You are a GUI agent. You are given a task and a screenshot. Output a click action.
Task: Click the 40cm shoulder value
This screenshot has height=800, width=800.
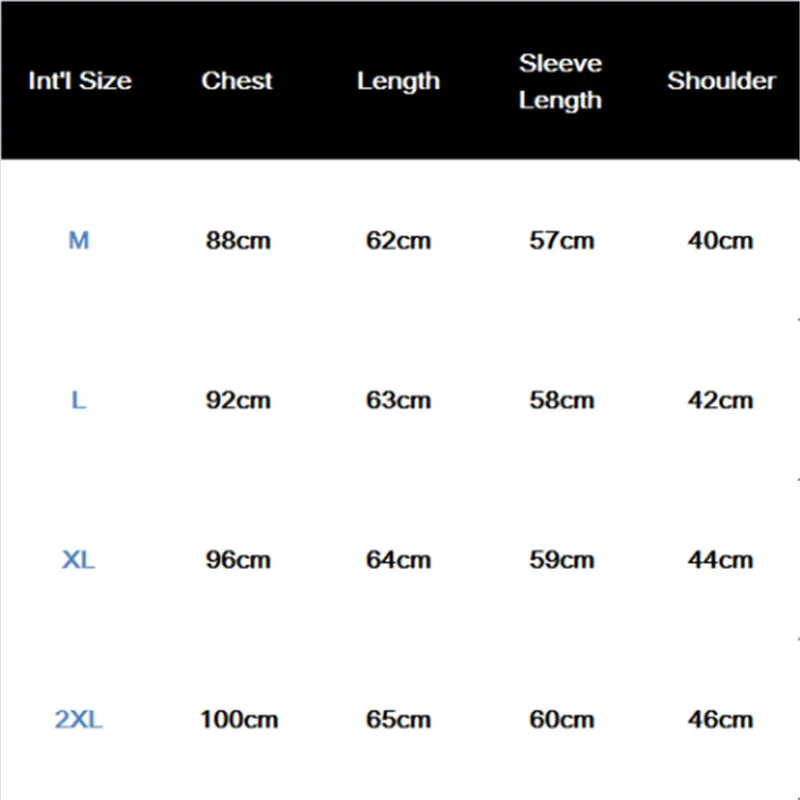click(720, 240)
